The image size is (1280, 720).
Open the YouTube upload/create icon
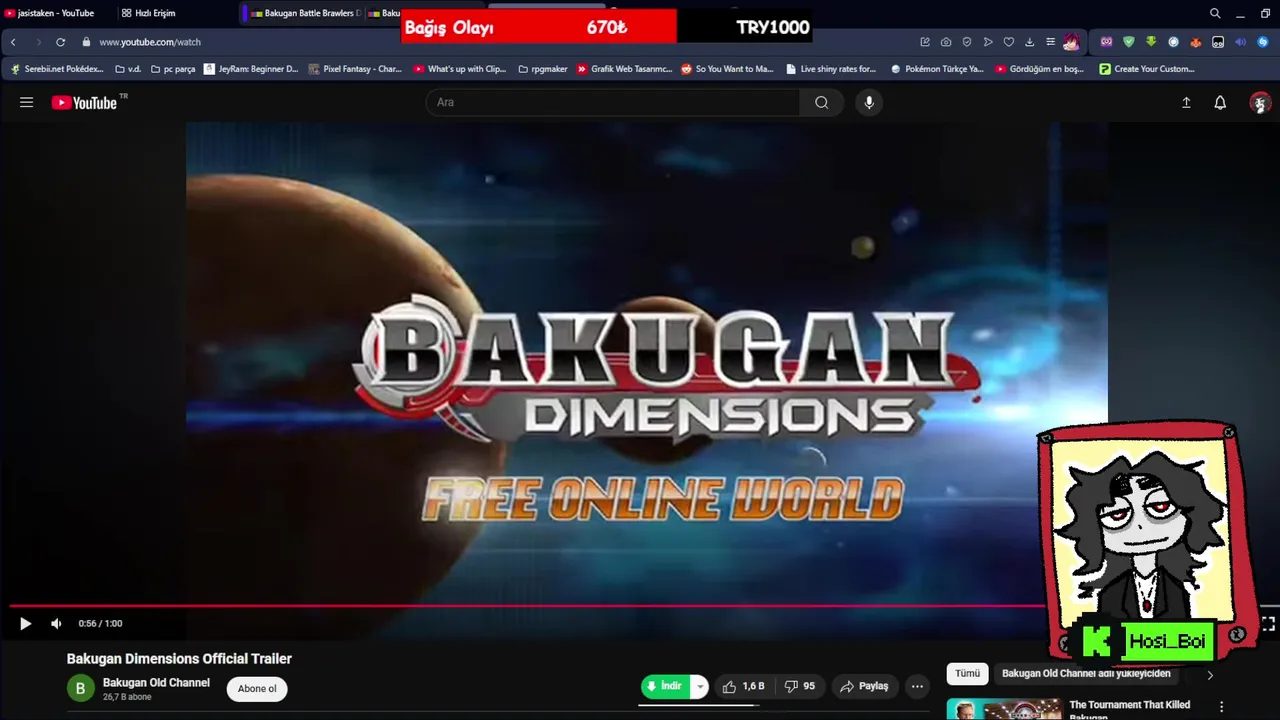1186,102
